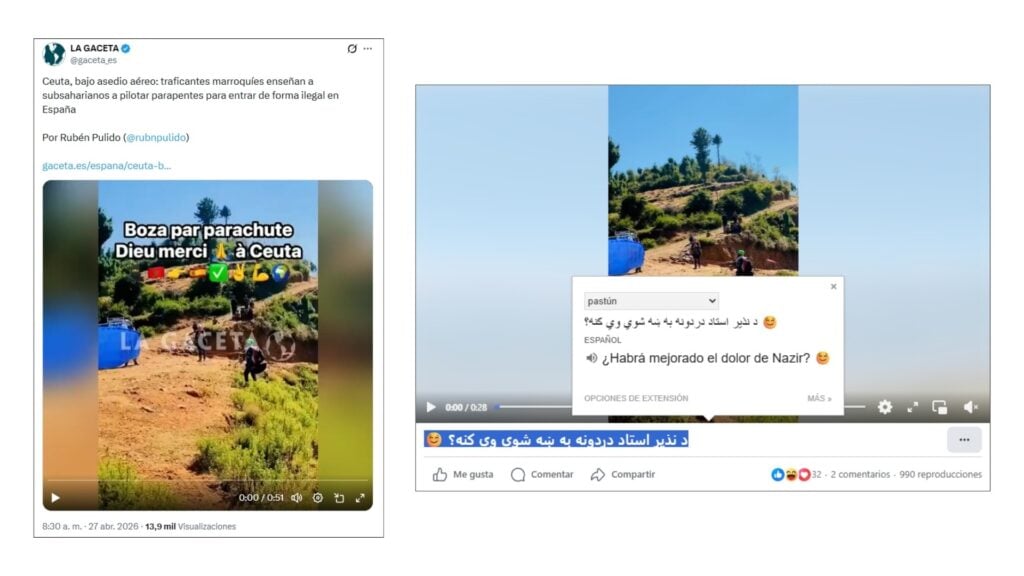Open the pastún language dropdown

click(x=651, y=301)
